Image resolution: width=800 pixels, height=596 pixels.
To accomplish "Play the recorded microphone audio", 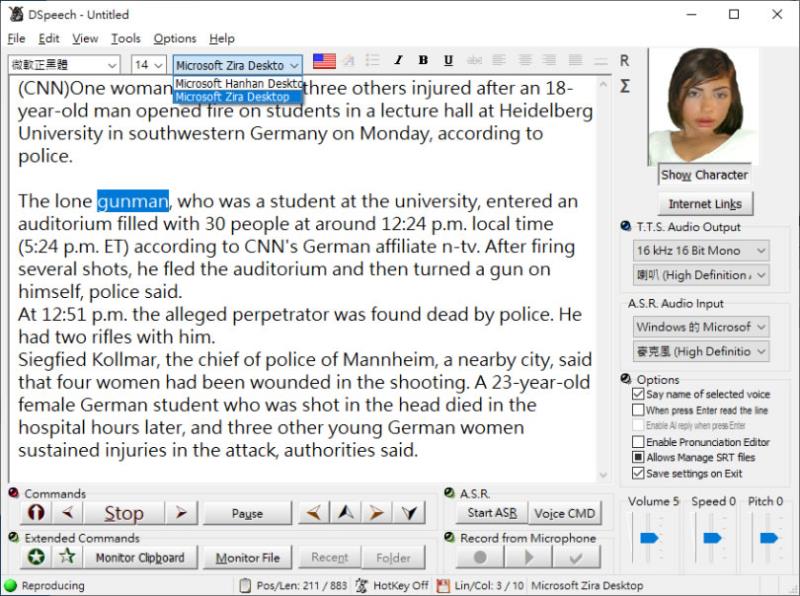I will tap(528, 557).
